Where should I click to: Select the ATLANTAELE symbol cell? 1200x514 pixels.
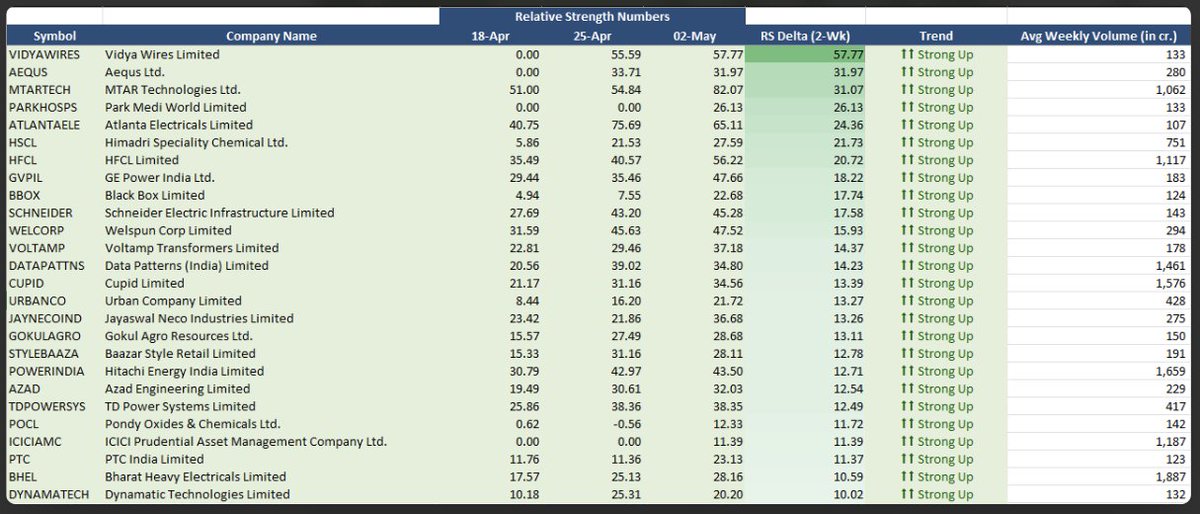pyautogui.click(x=43, y=125)
